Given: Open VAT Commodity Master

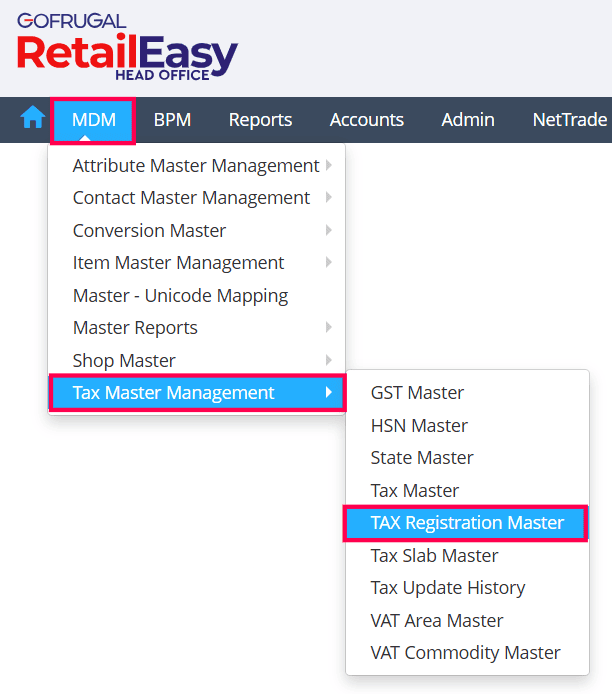Looking at the screenshot, I should click(467, 653).
